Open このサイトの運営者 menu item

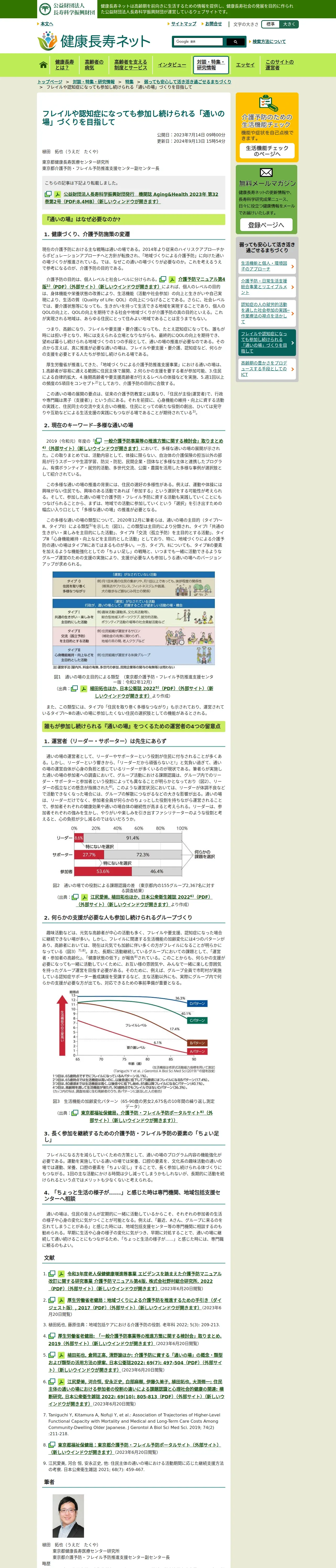(x=279, y=65)
